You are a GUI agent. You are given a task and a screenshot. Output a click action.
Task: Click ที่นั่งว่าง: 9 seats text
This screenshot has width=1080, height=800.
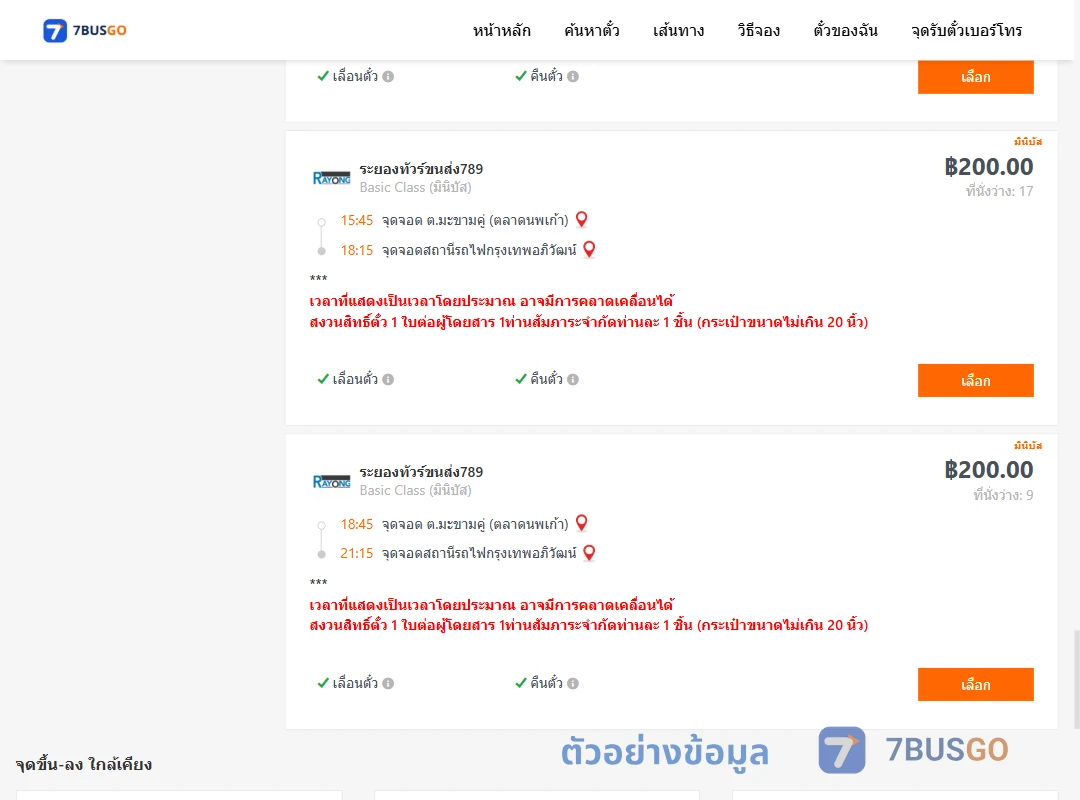1003,495
